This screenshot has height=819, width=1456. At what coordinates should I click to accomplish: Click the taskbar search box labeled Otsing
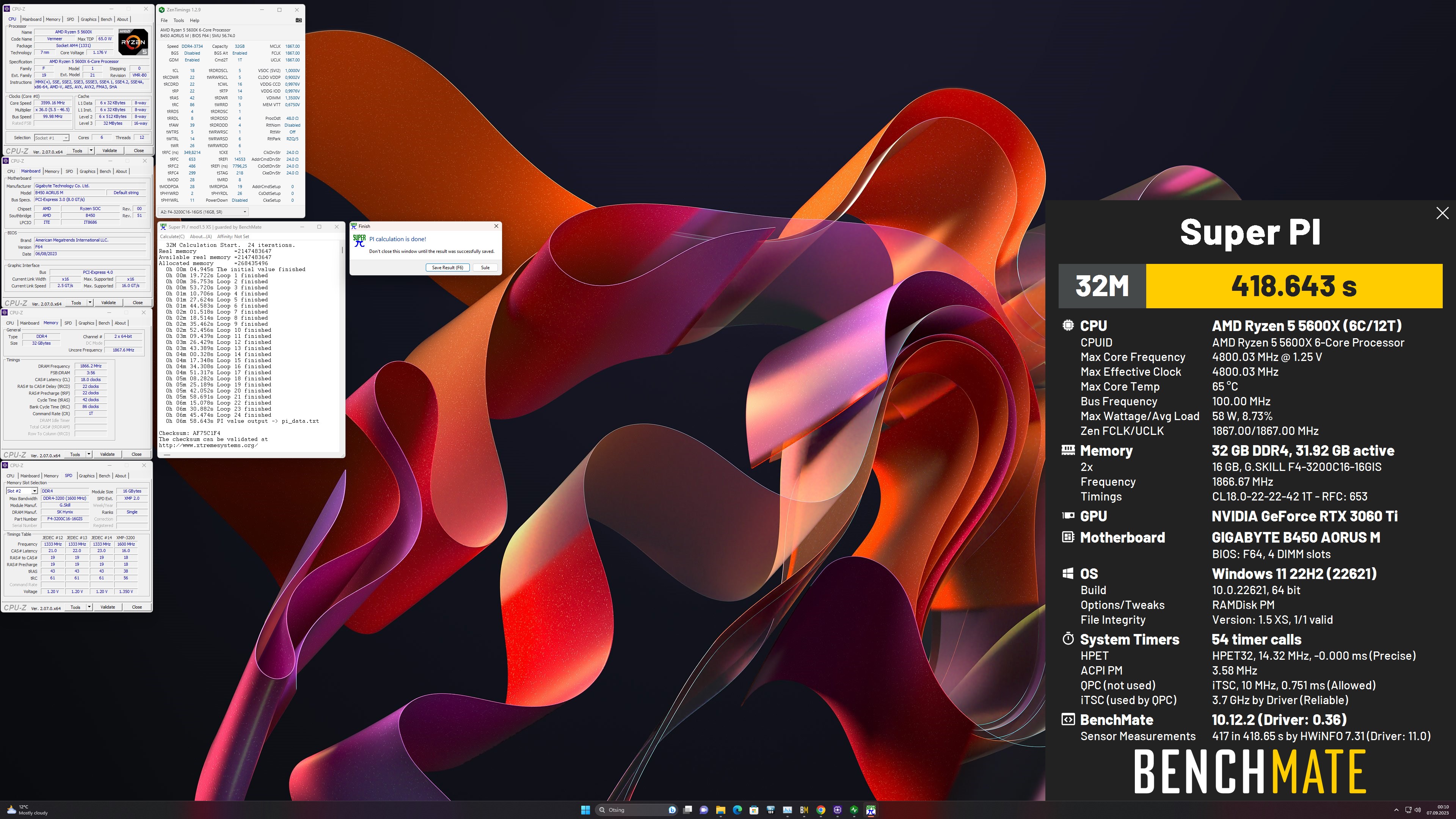pos(637,810)
